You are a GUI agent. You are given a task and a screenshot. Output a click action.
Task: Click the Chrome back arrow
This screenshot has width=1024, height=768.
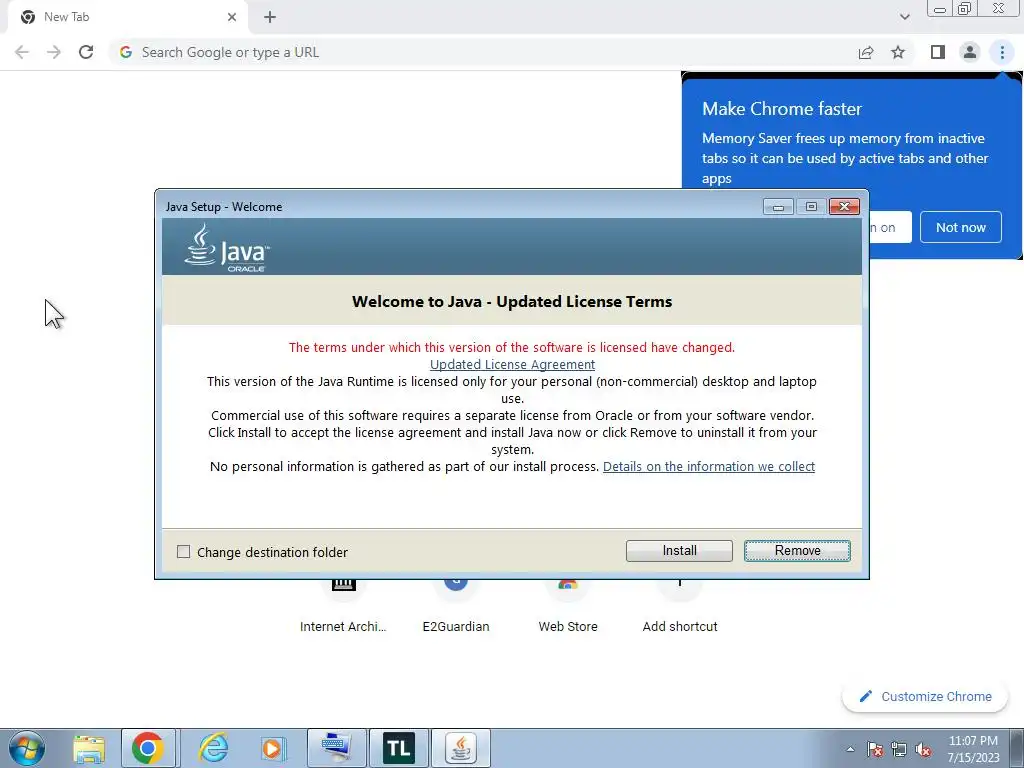(22, 52)
